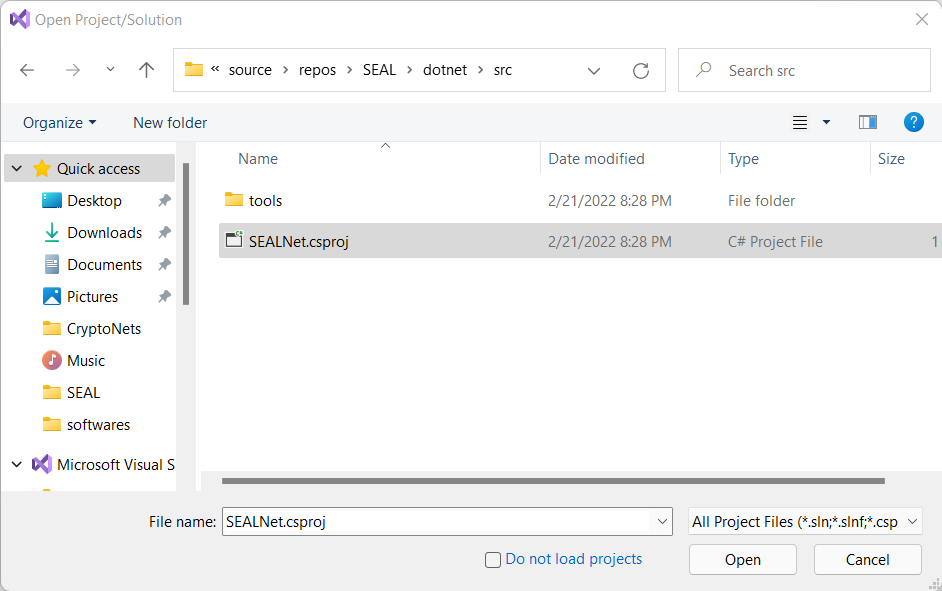This screenshot has width=942, height=591.
Task: Enable Do not load projects checkbox
Action: point(493,560)
